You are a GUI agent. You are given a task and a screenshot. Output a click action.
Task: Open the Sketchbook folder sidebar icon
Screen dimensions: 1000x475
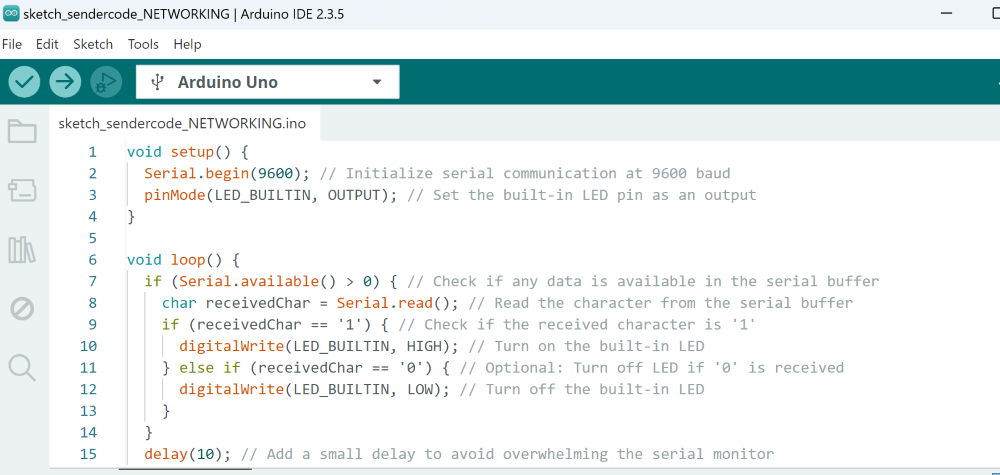[x=22, y=131]
